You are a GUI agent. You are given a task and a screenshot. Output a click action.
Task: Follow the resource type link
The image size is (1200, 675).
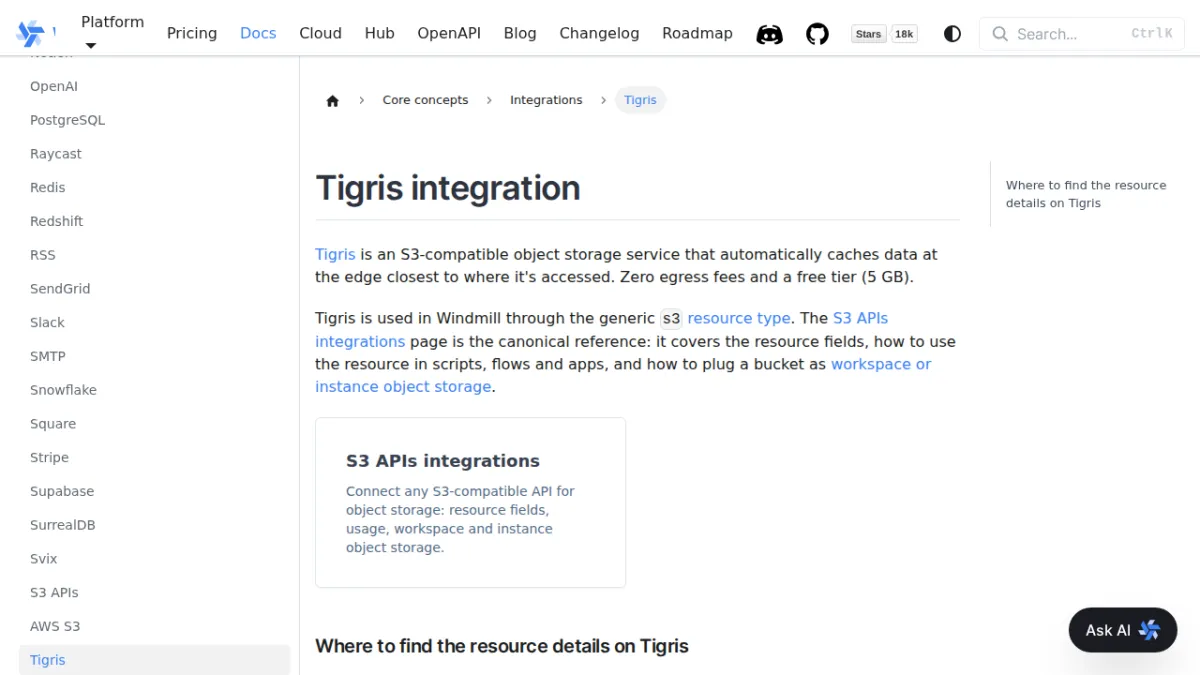click(x=739, y=318)
